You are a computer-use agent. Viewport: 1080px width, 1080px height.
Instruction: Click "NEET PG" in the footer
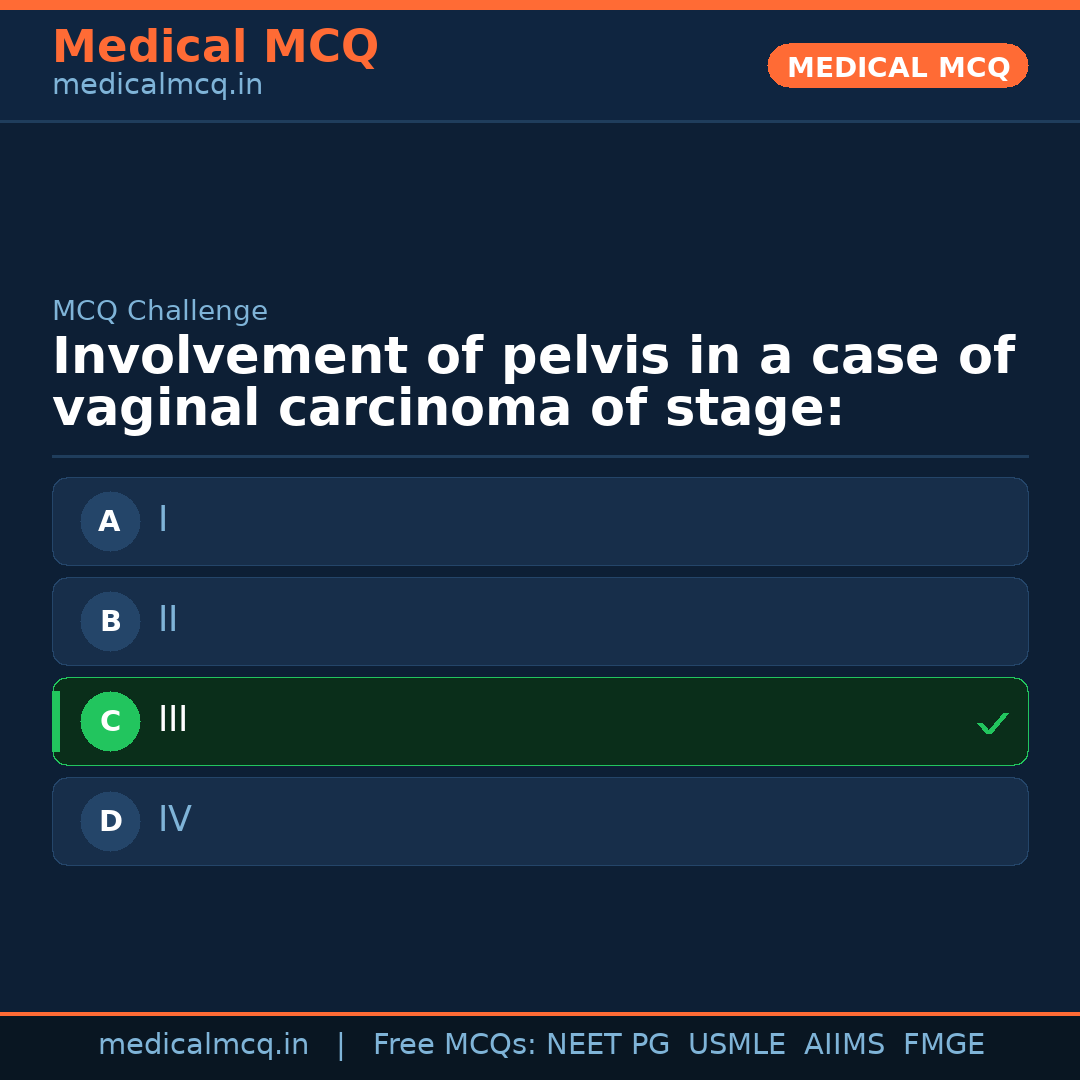608,1045
